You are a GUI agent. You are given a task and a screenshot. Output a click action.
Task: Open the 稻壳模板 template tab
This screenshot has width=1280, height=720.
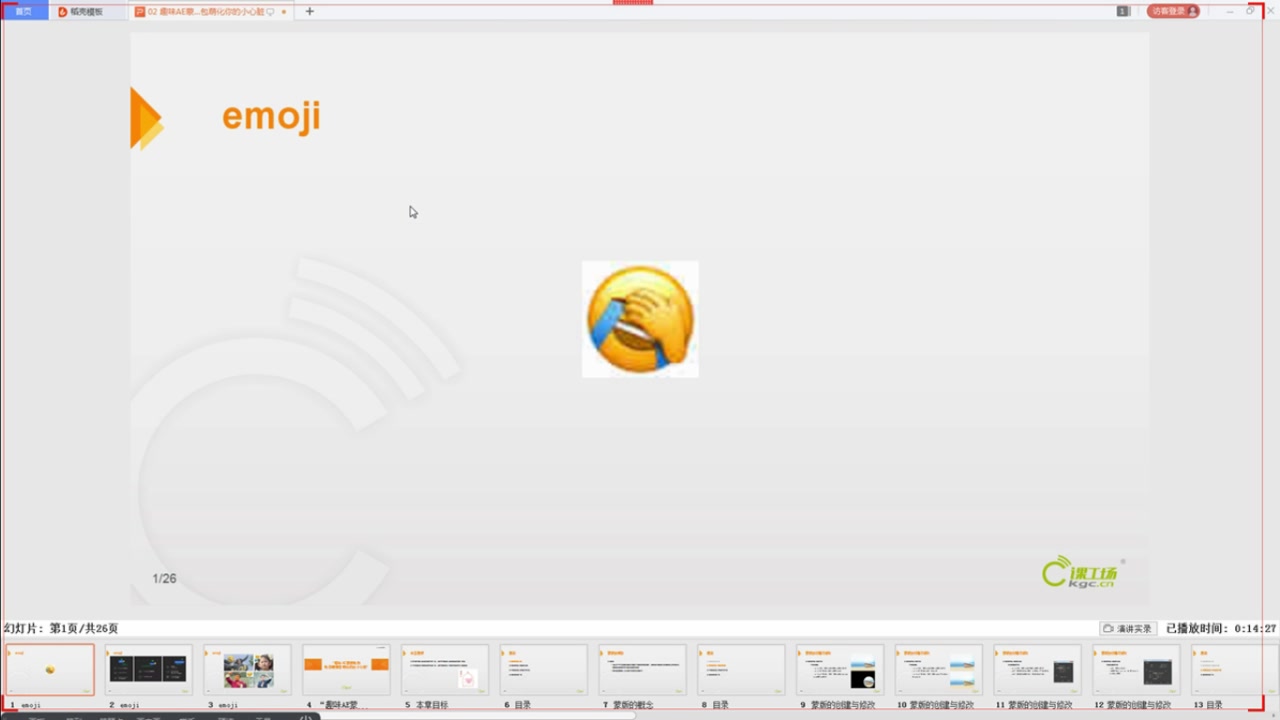(81, 11)
